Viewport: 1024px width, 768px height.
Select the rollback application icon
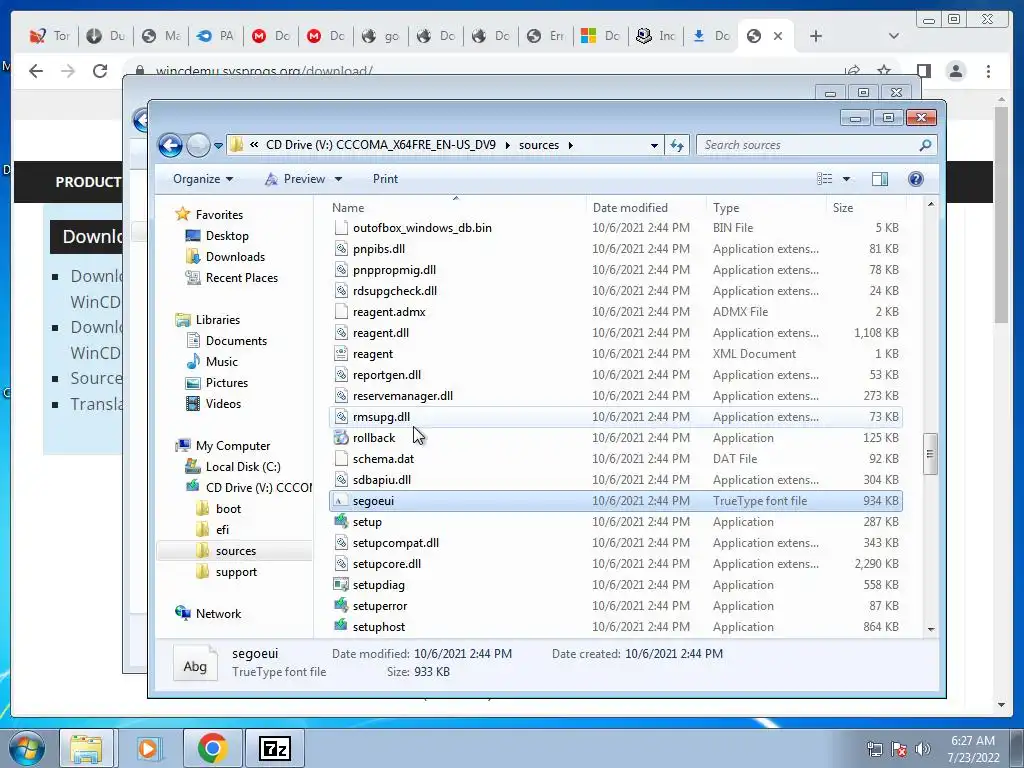[340, 438]
